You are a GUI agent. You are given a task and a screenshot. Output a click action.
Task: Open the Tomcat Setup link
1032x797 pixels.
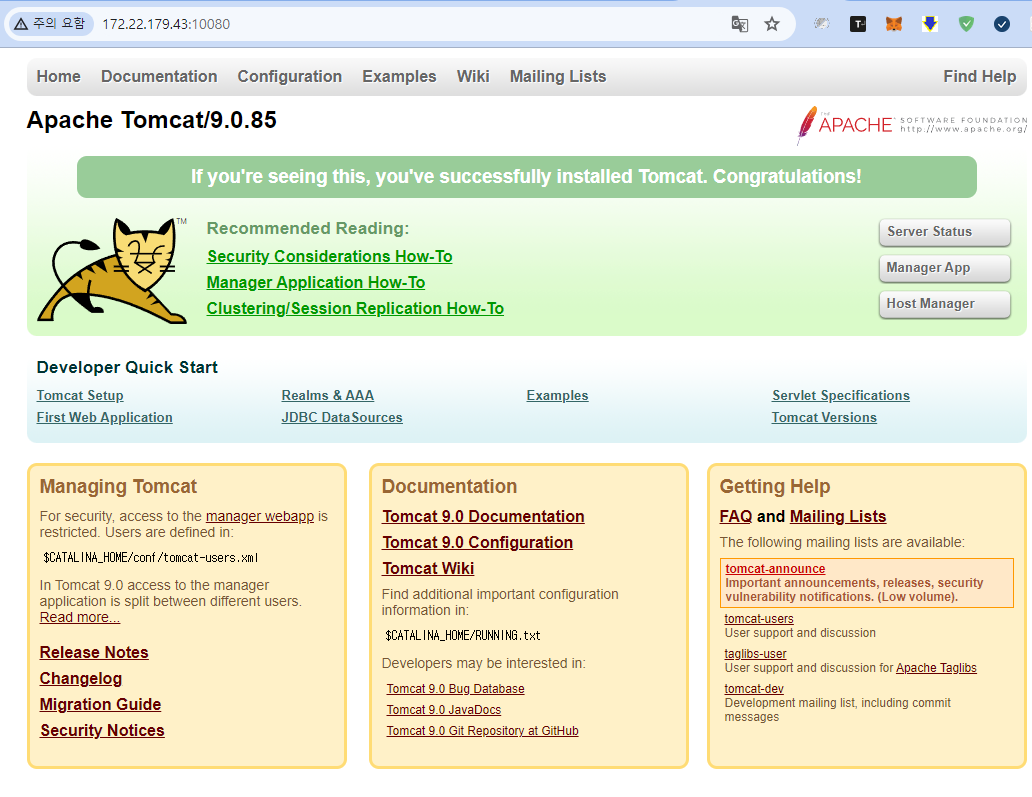(80, 396)
